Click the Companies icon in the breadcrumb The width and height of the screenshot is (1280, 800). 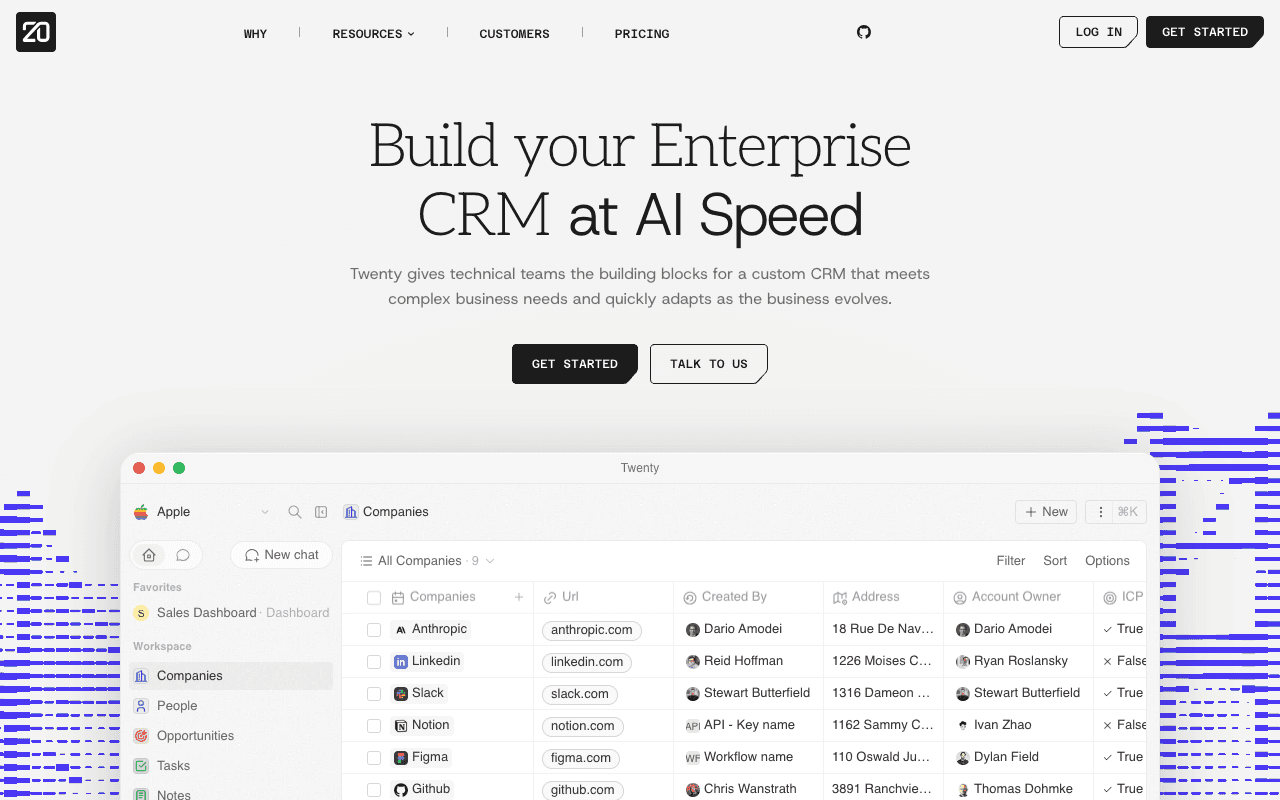(351, 512)
